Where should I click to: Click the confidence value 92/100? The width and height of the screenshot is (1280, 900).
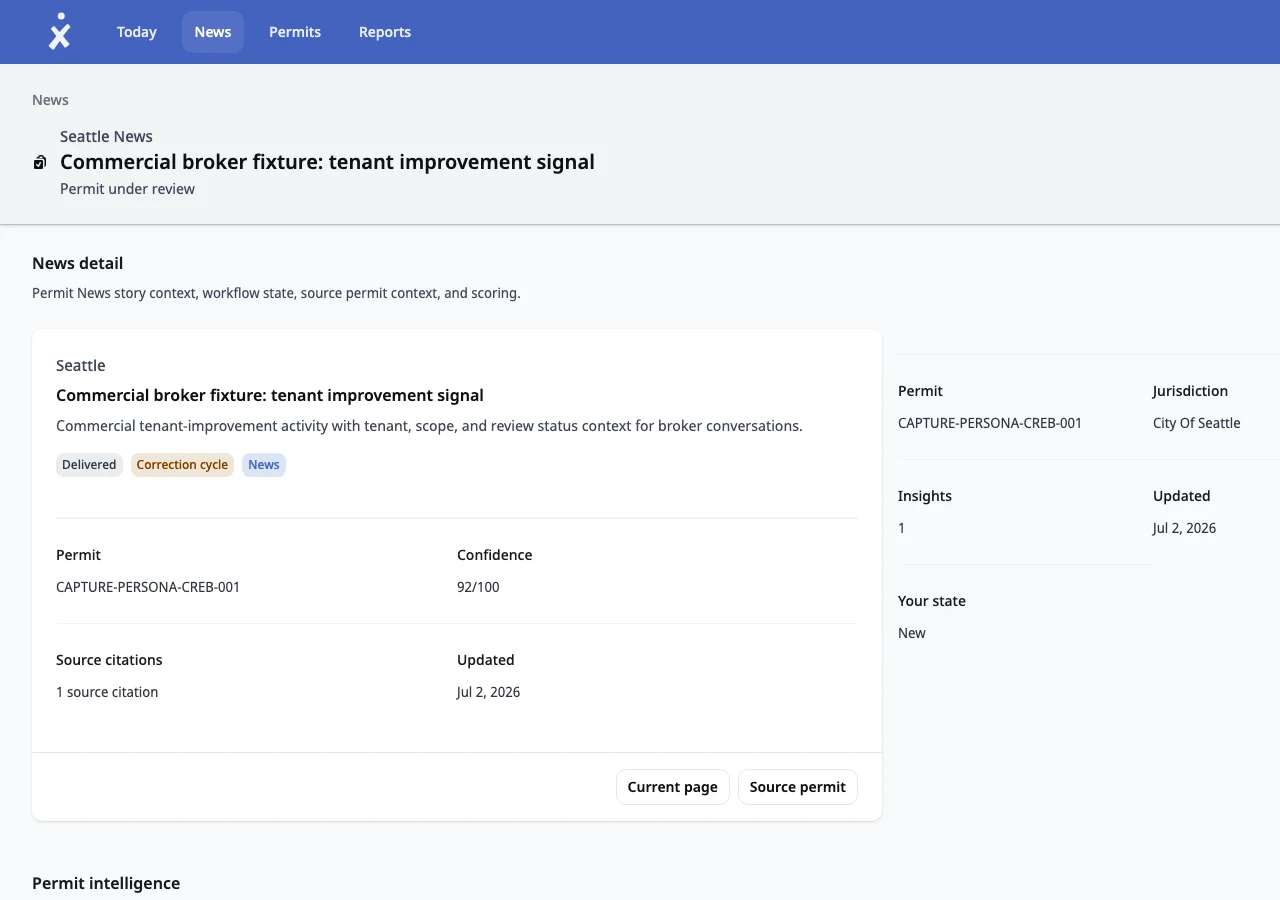[x=478, y=587]
